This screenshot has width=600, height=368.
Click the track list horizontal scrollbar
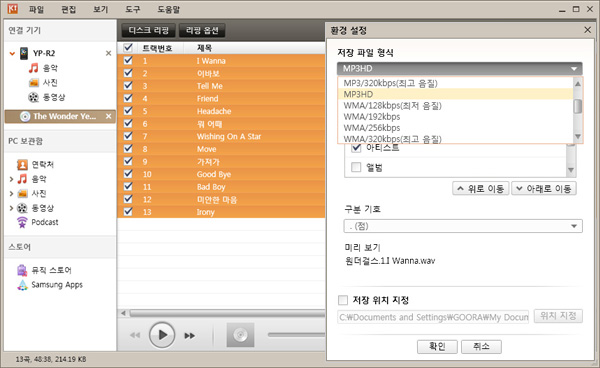tap(227, 313)
